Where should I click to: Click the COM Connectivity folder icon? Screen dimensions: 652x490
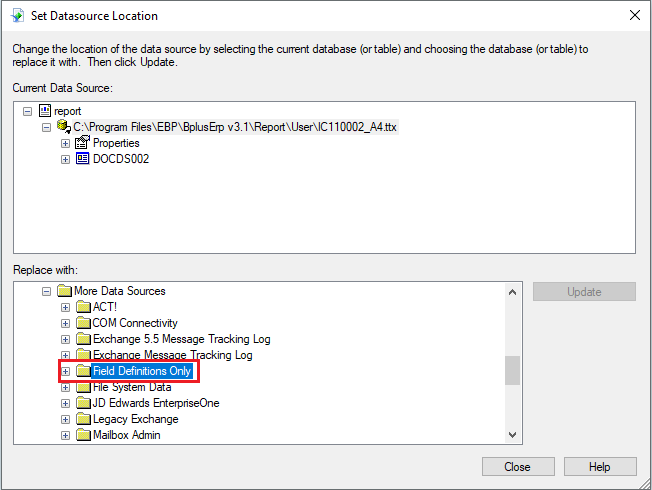83,323
